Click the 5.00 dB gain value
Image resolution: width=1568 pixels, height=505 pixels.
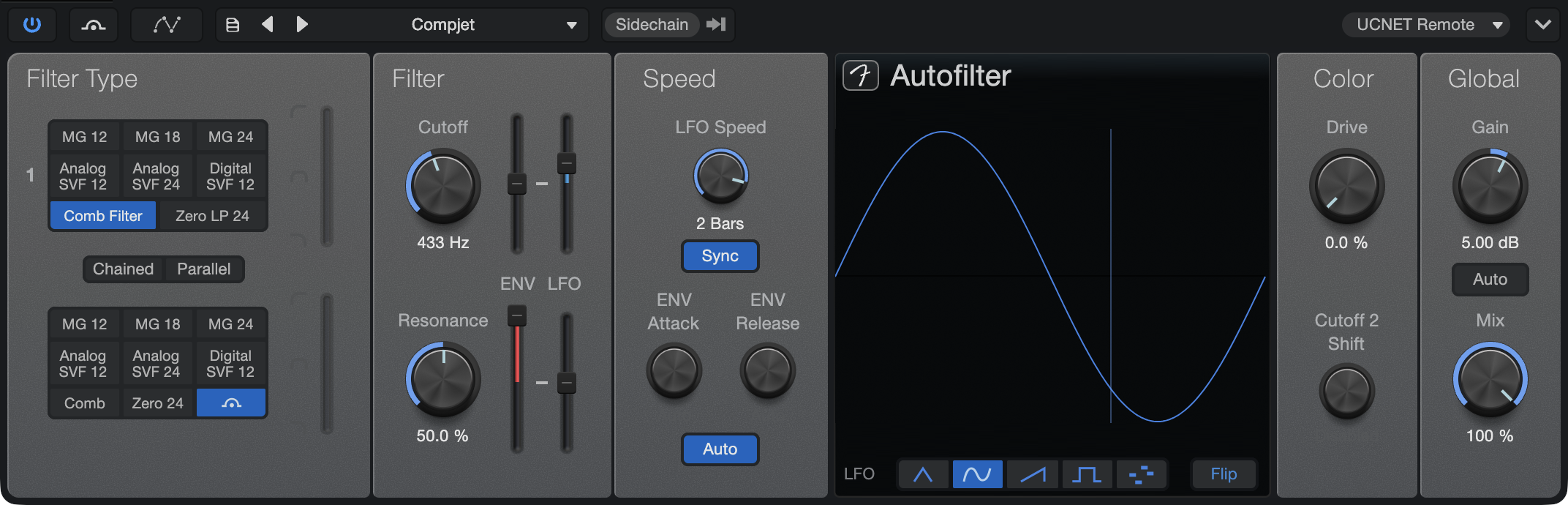click(1490, 242)
